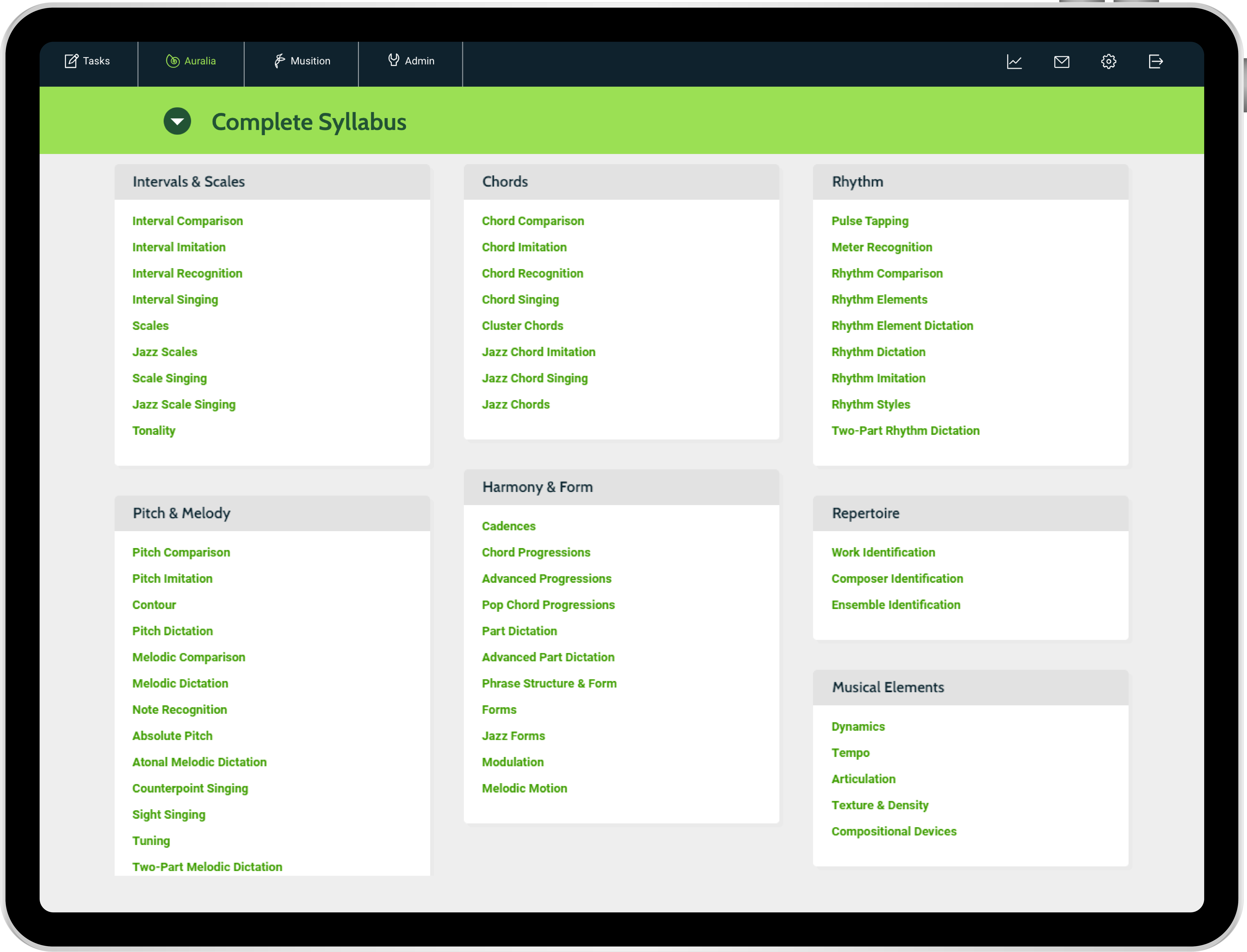Click the results chart icon
The height and width of the screenshot is (952, 1247).
tap(1014, 61)
